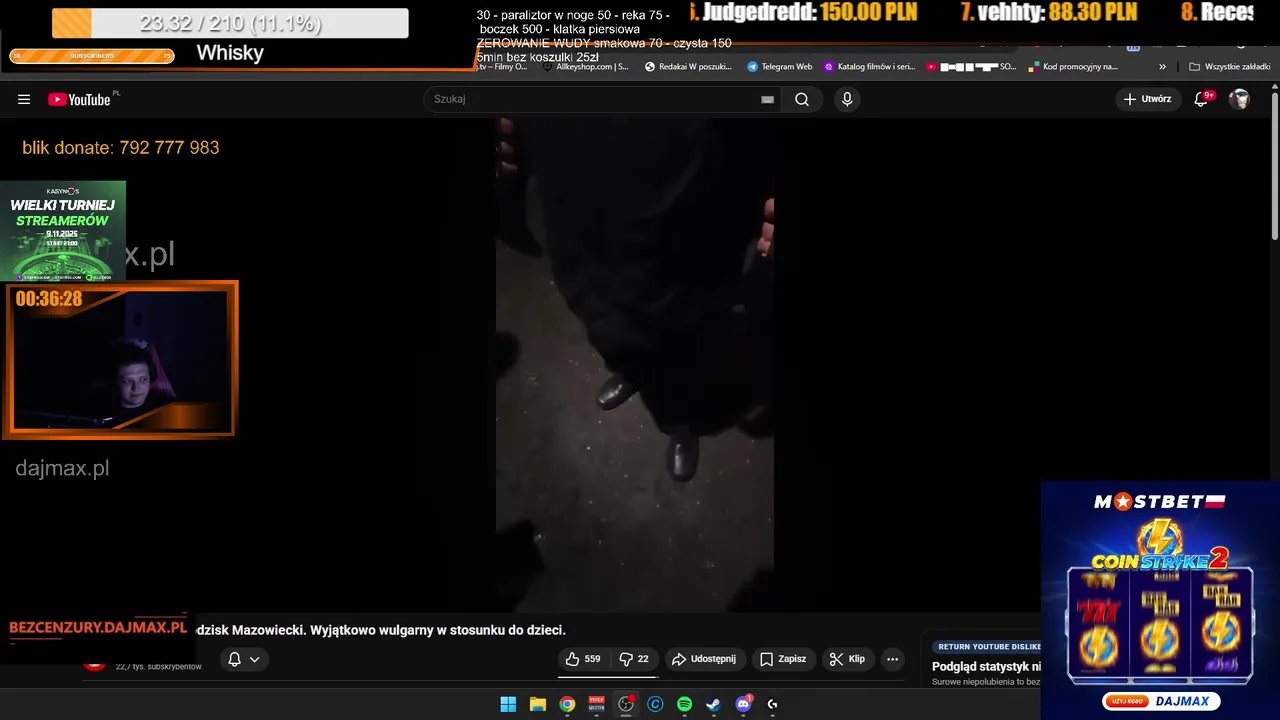Click the magnifier search button
Viewport: 1280px width, 720px height.
(802, 99)
